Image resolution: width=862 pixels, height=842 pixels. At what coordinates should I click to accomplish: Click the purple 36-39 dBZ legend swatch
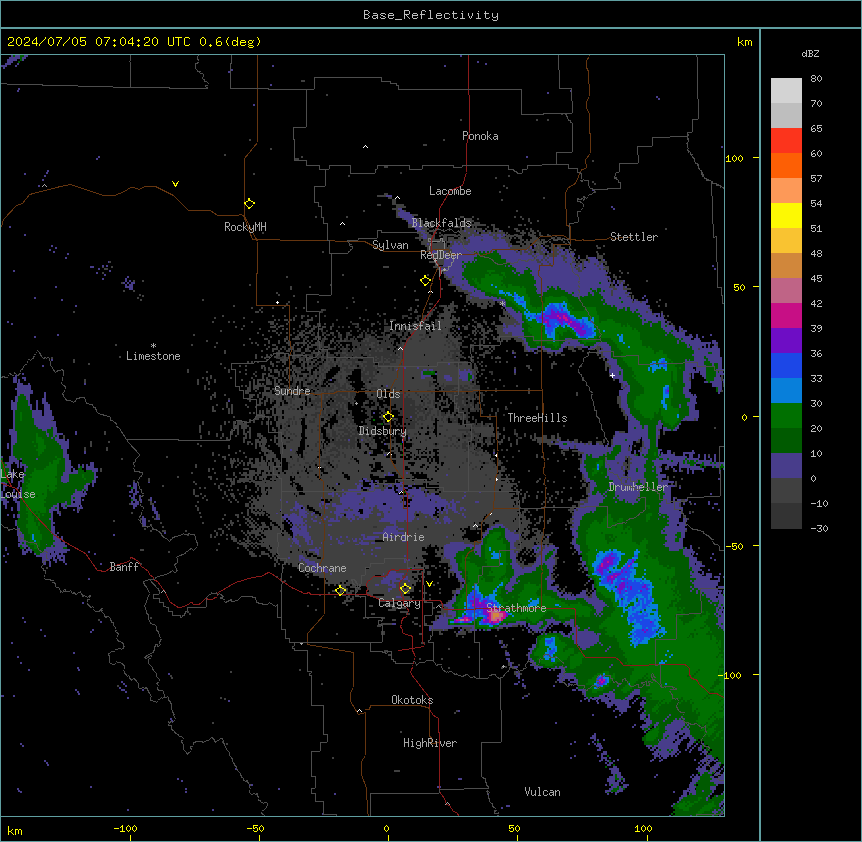[x=786, y=341]
